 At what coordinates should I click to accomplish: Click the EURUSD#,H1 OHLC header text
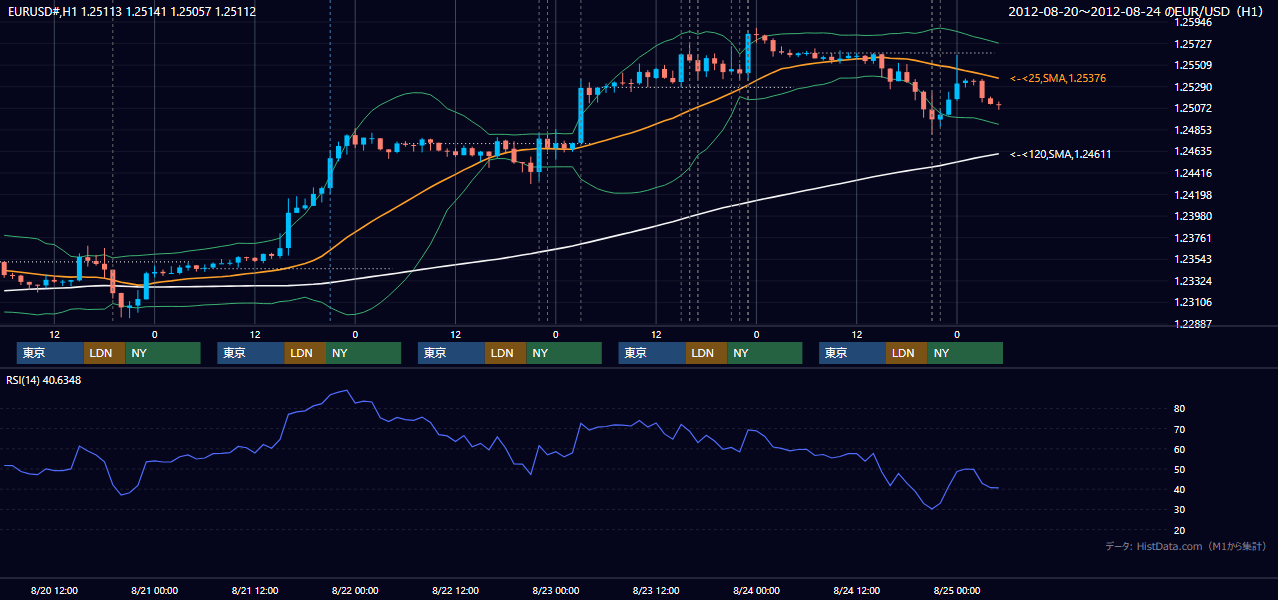click(130, 12)
